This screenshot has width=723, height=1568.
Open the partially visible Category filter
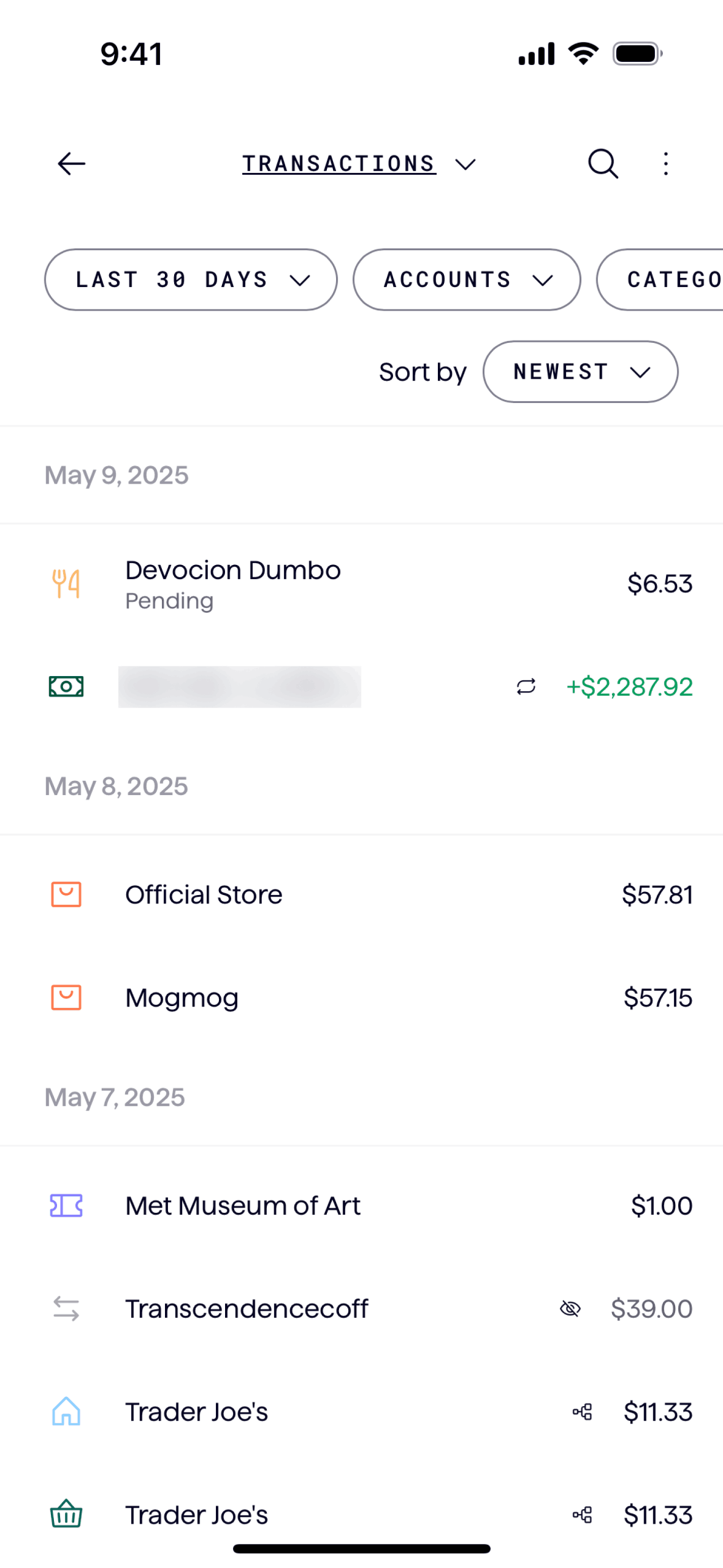668,280
